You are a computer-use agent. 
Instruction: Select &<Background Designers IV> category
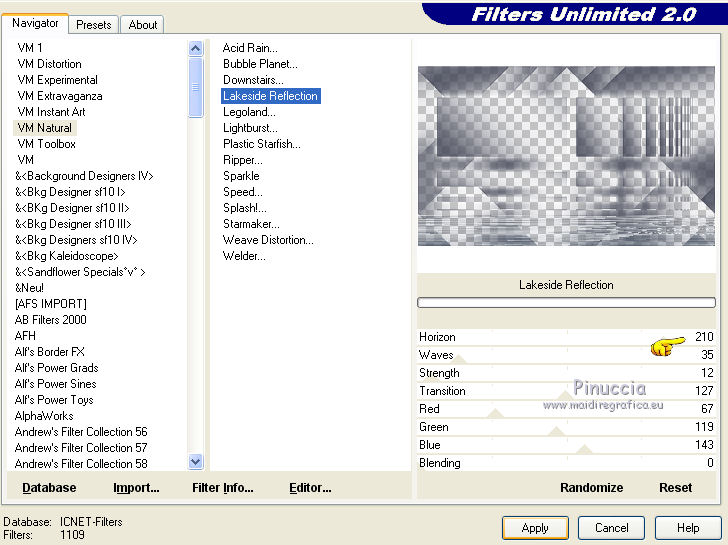point(84,176)
